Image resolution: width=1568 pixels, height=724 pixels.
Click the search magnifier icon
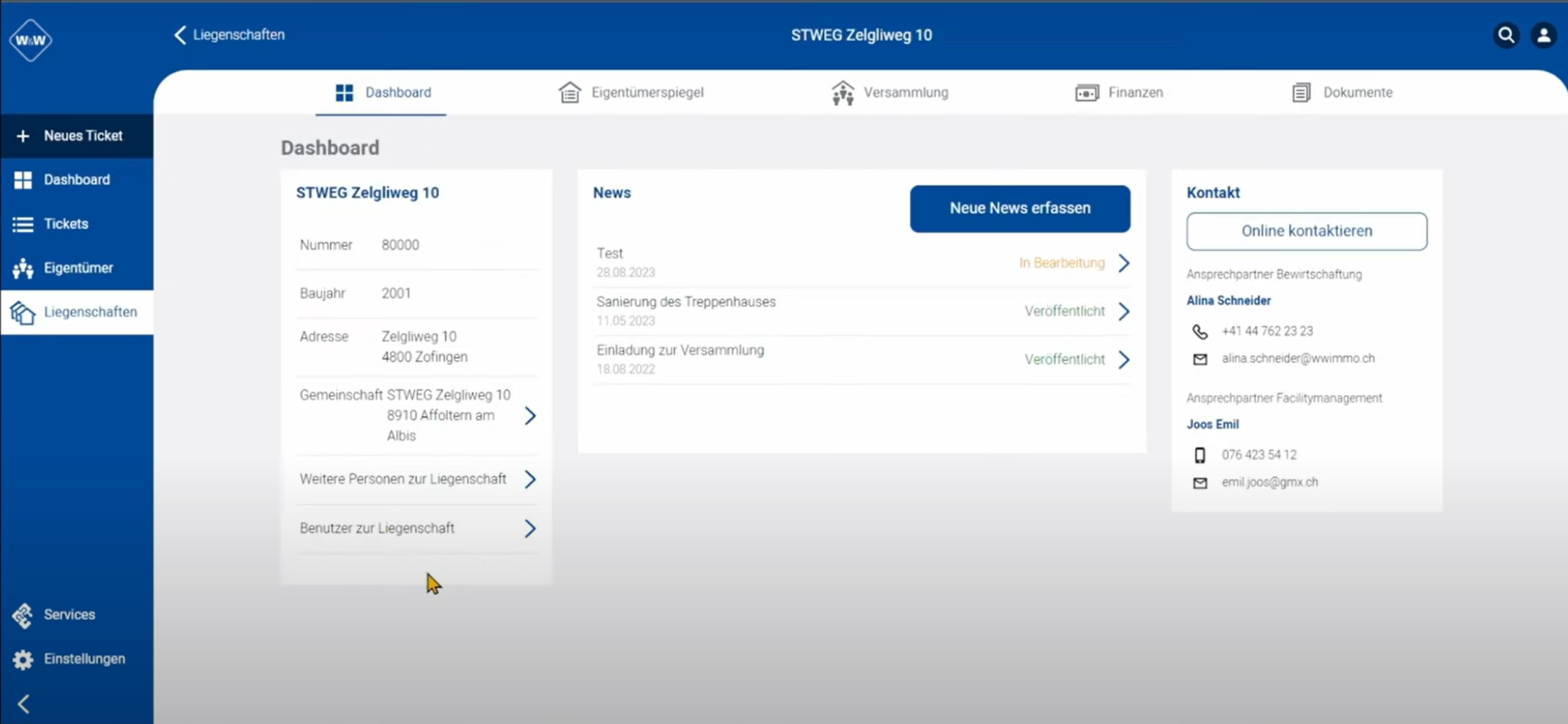(x=1506, y=35)
